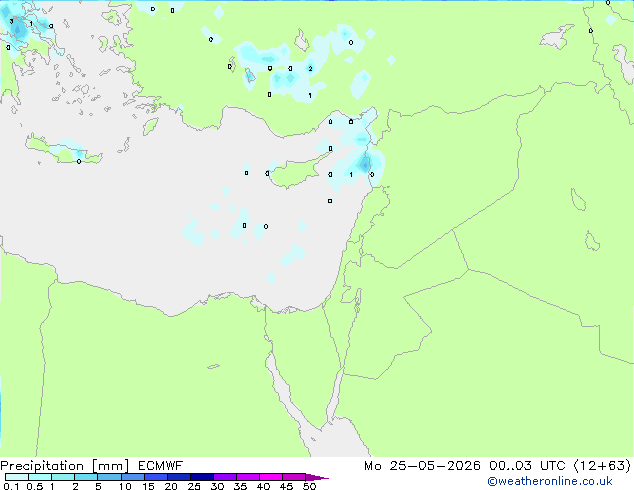Viewport: 634px width, 490px height.
Task: Select the 15–20 mm legend swatch
Action: 156,477
